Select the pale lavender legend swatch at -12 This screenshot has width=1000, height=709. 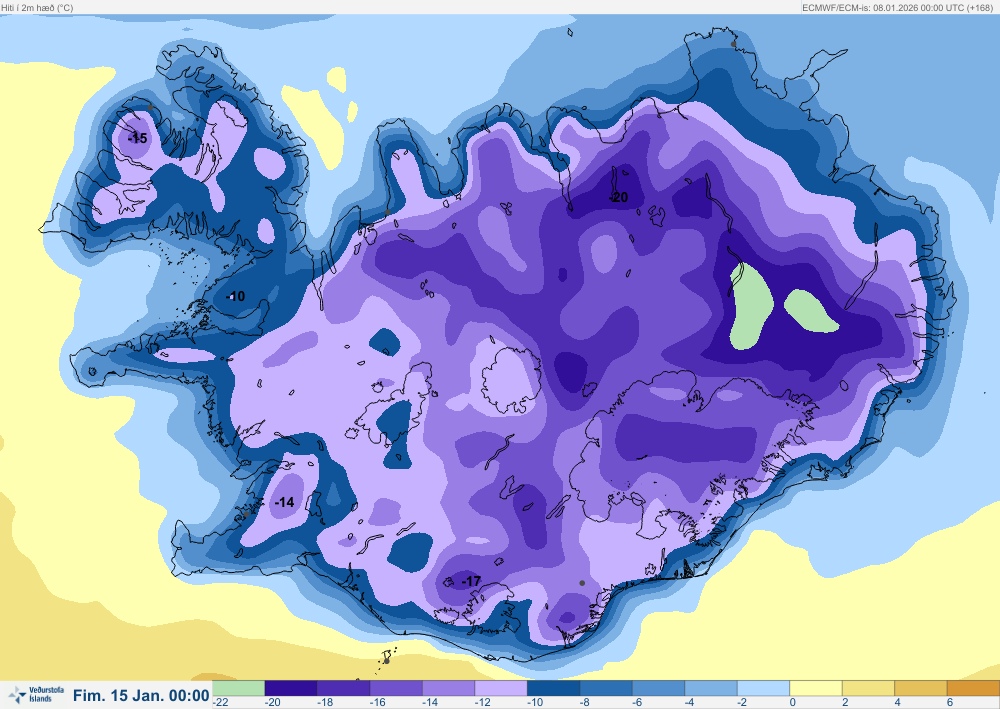(501, 688)
